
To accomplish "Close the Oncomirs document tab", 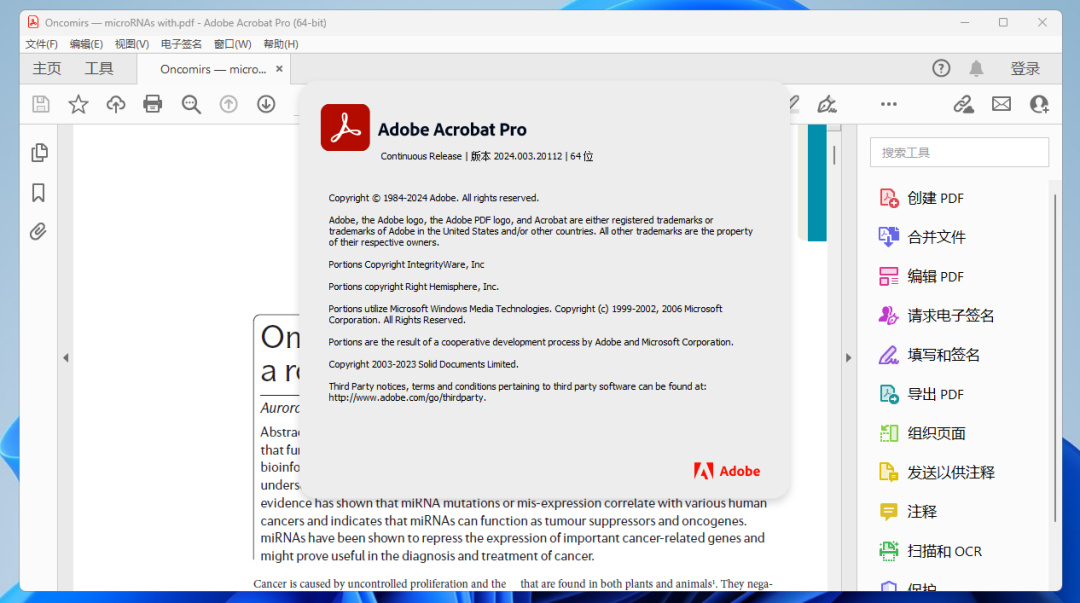I will 279,69.
